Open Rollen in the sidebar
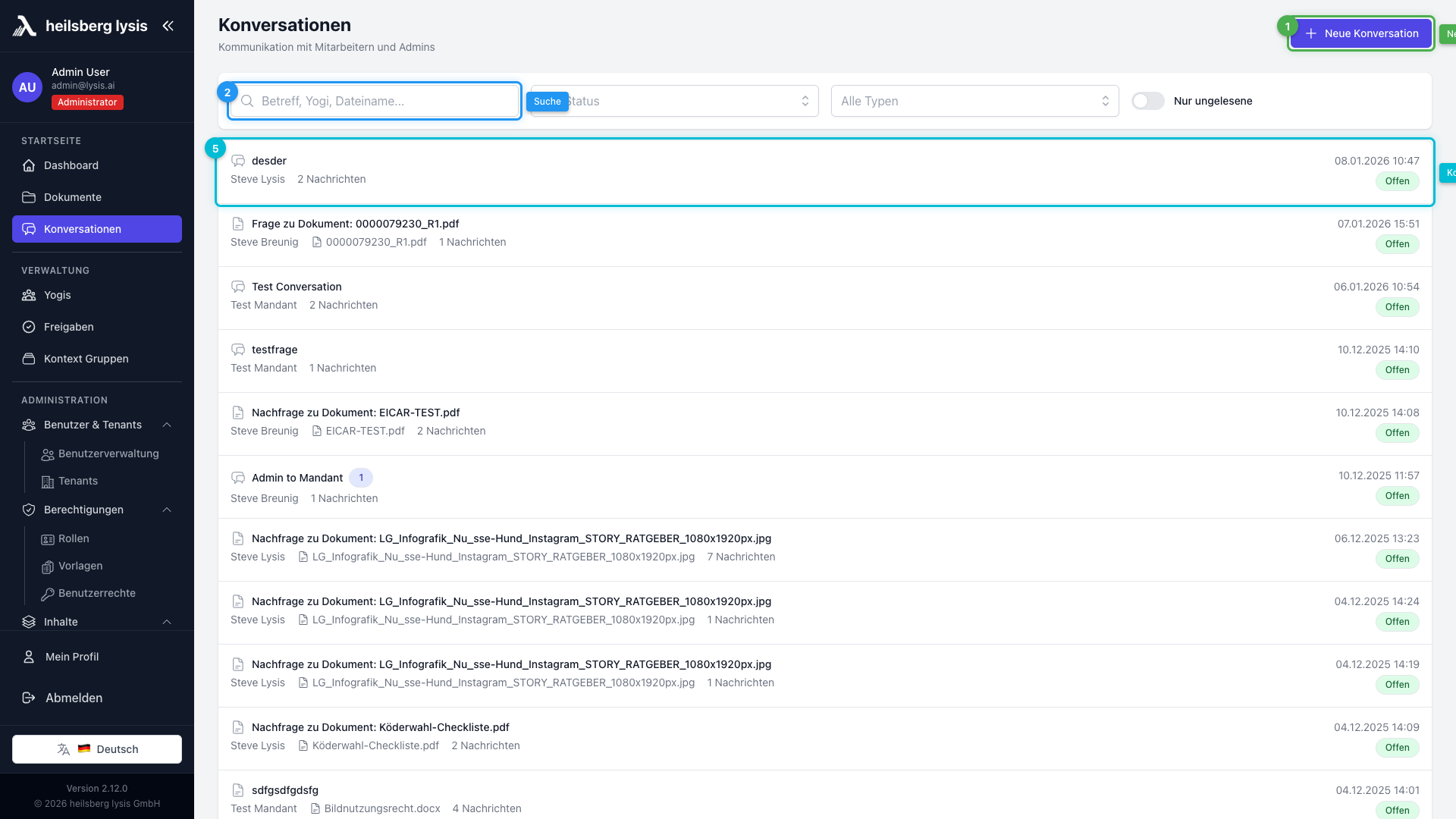 [73, 538]
